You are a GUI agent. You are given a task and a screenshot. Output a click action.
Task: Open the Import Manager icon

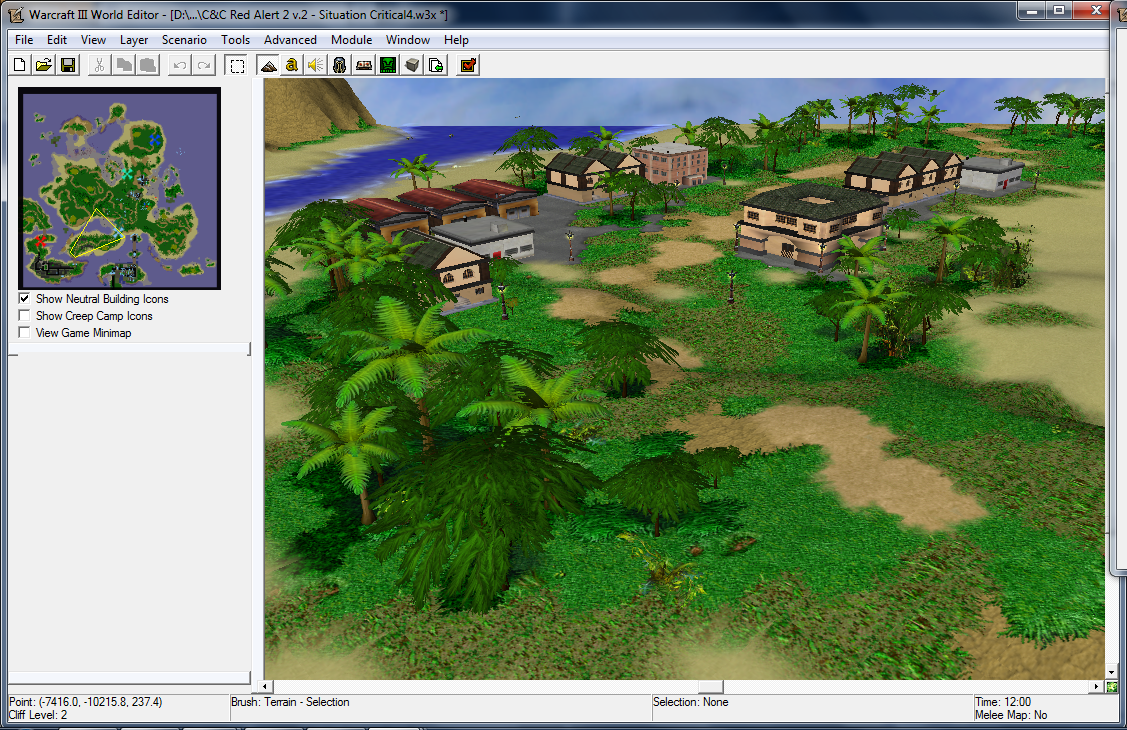click(x=436, y=65)
